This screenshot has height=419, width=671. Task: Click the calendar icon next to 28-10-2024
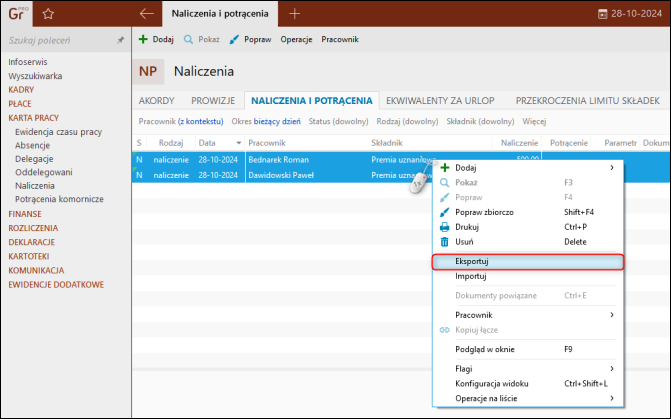(x=602, y=14)
